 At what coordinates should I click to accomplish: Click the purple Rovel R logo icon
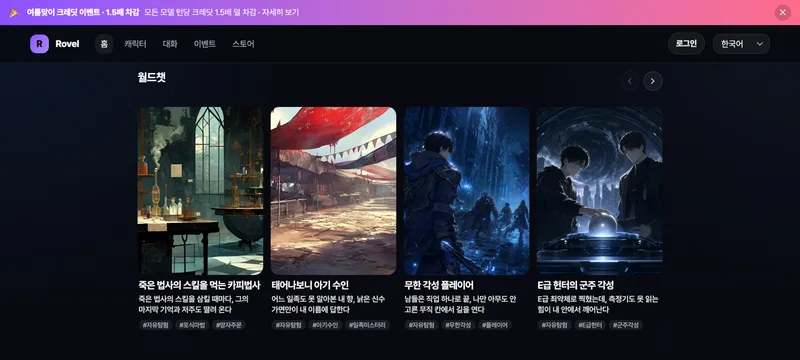(39, 44)
